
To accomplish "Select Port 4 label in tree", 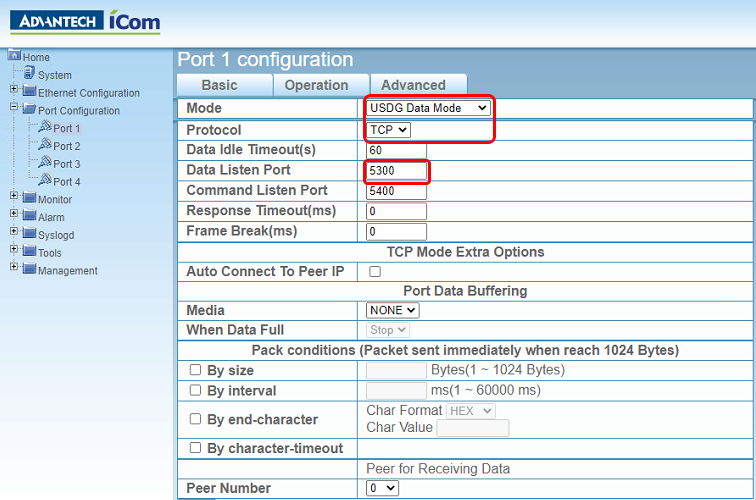I will [67, 182].
